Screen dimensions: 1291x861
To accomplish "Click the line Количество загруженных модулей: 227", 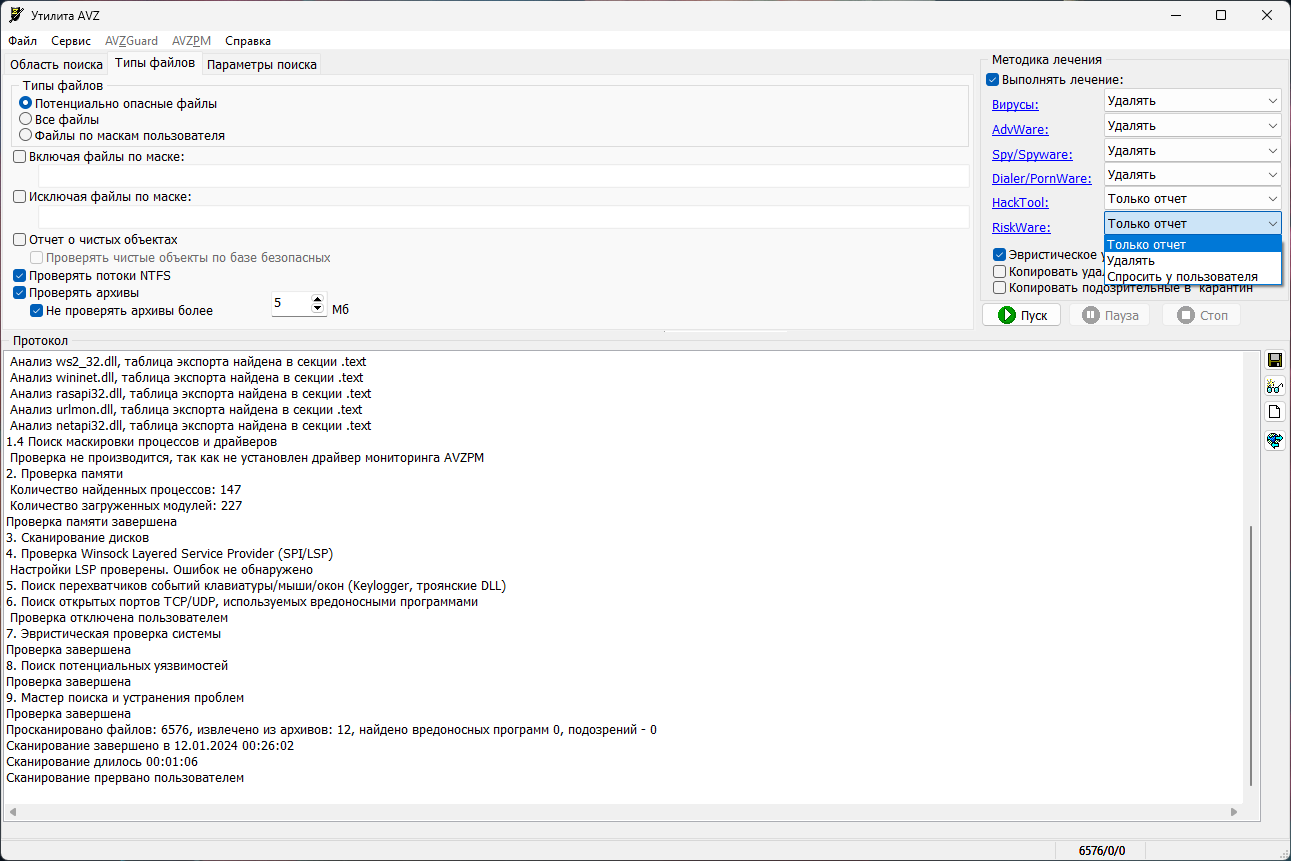I will point(126,506).
